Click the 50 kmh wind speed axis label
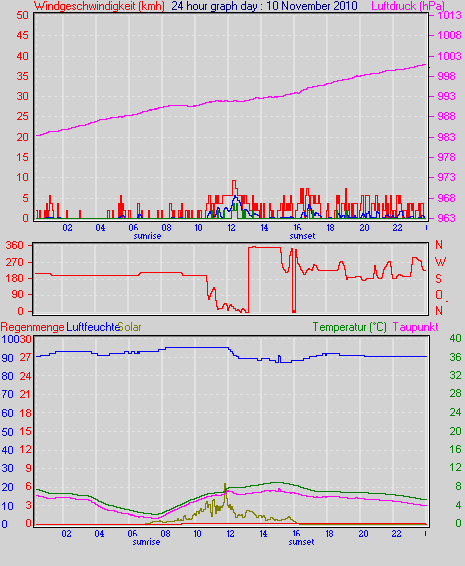The image size is (465, 566). click(22, 15)
